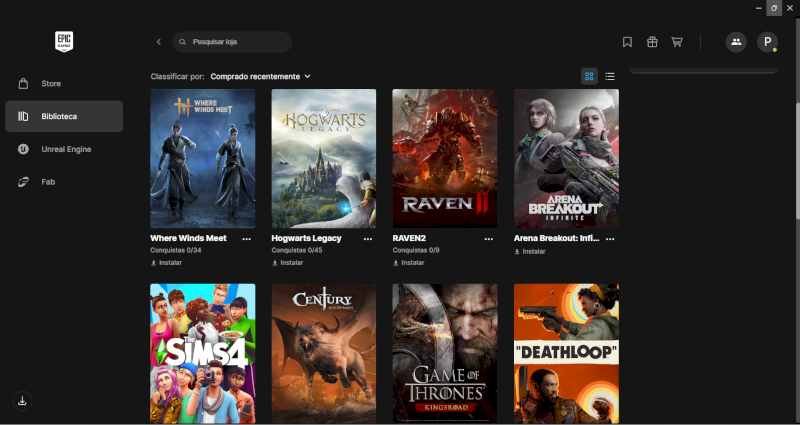The width and height of the screenshot is (800, 425).
Task: Open Century Age of Ashes cover
Action: point(324,354)
